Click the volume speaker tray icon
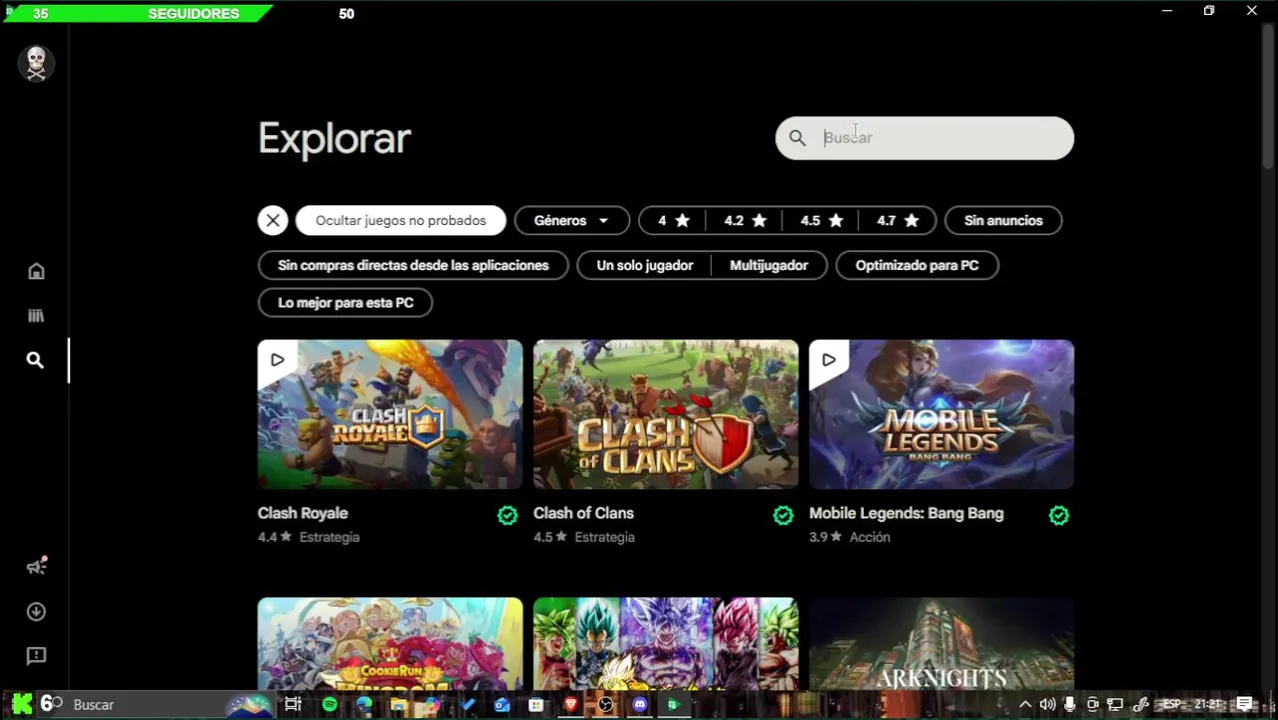Screen dimensions: 1278x720 click(x=1047, y=705)
